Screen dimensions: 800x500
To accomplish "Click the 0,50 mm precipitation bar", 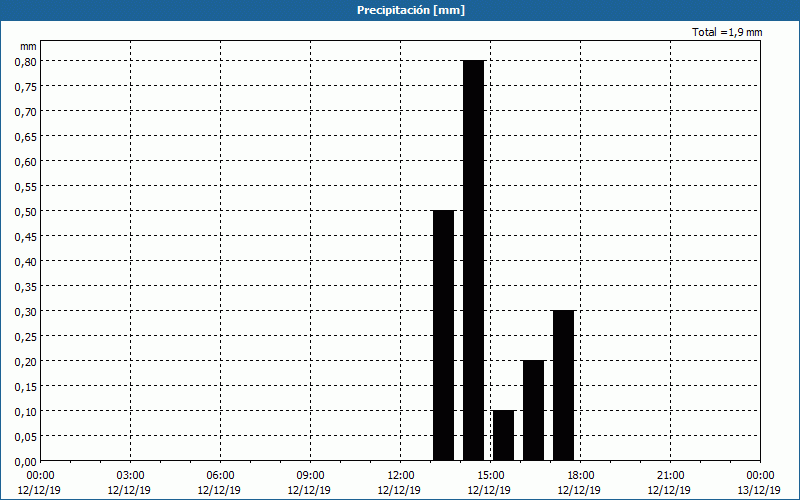I will point(443,335).
